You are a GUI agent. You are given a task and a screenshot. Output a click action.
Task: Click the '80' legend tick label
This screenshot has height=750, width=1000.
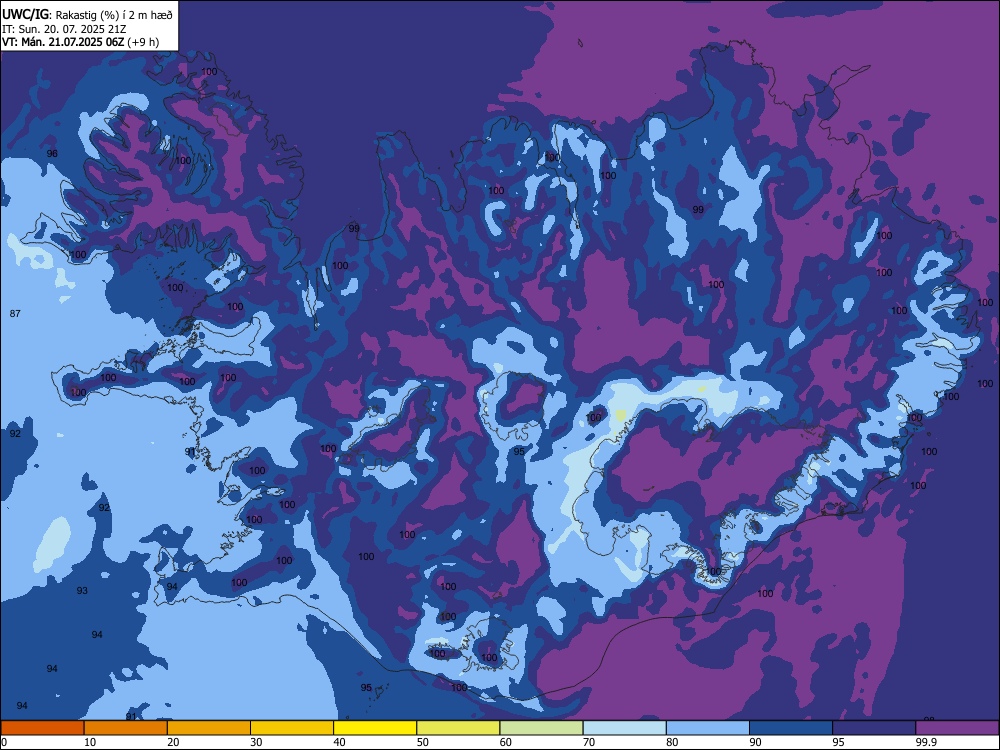point(672,742)
